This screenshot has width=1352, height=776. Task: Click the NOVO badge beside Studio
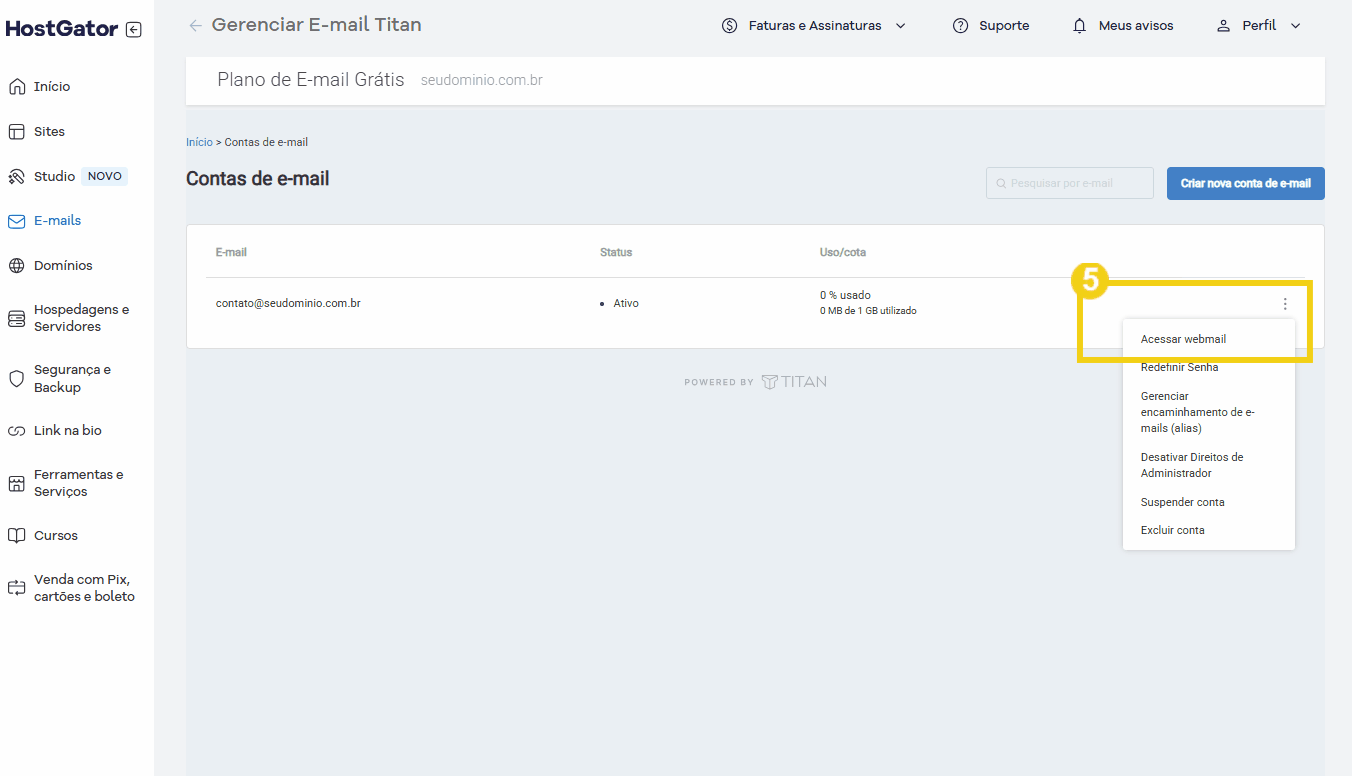click(105, 177)
